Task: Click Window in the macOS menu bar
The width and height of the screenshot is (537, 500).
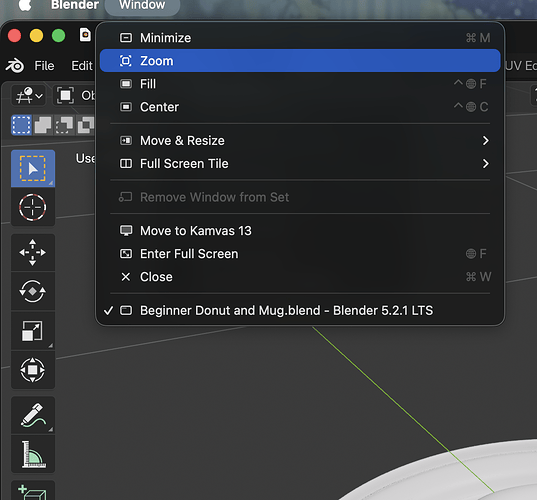Action: pyautogui.click(x=142, y=6)
